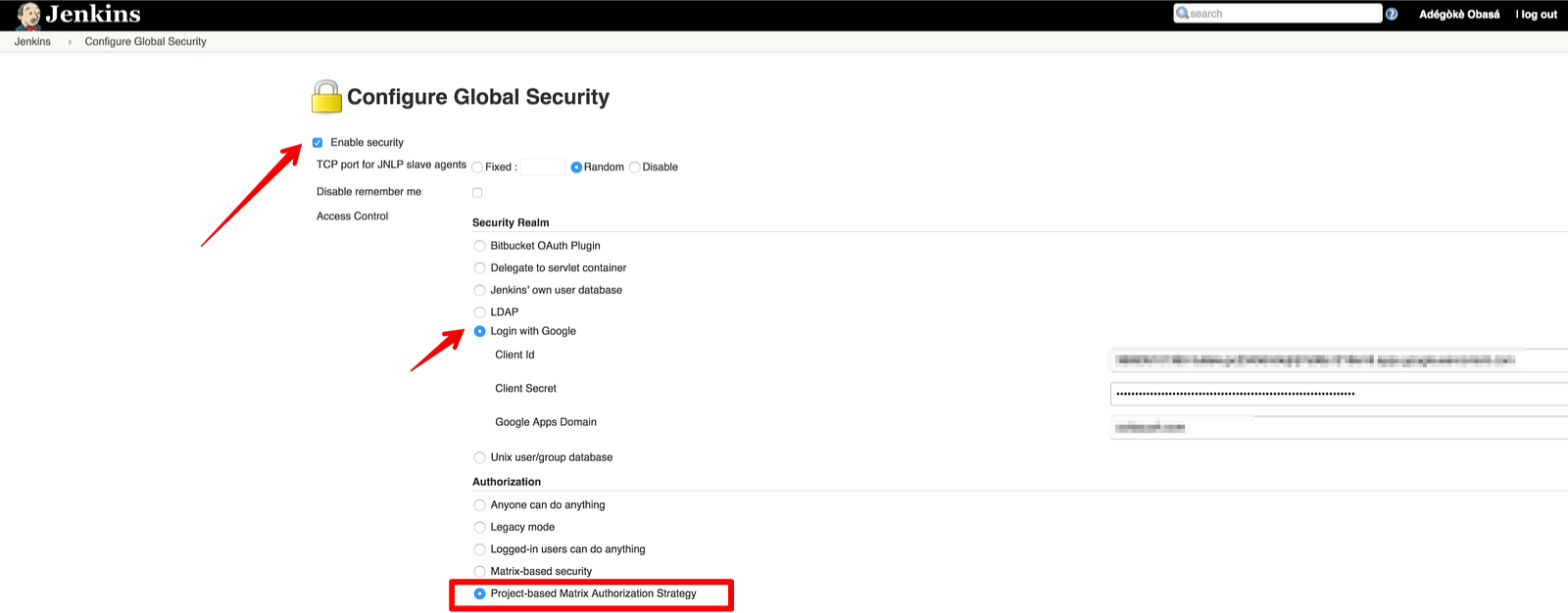Open Adégòkè Obasá user profile link
The width and height of the screenshot is (1568, 613).
coord(1459,15)
